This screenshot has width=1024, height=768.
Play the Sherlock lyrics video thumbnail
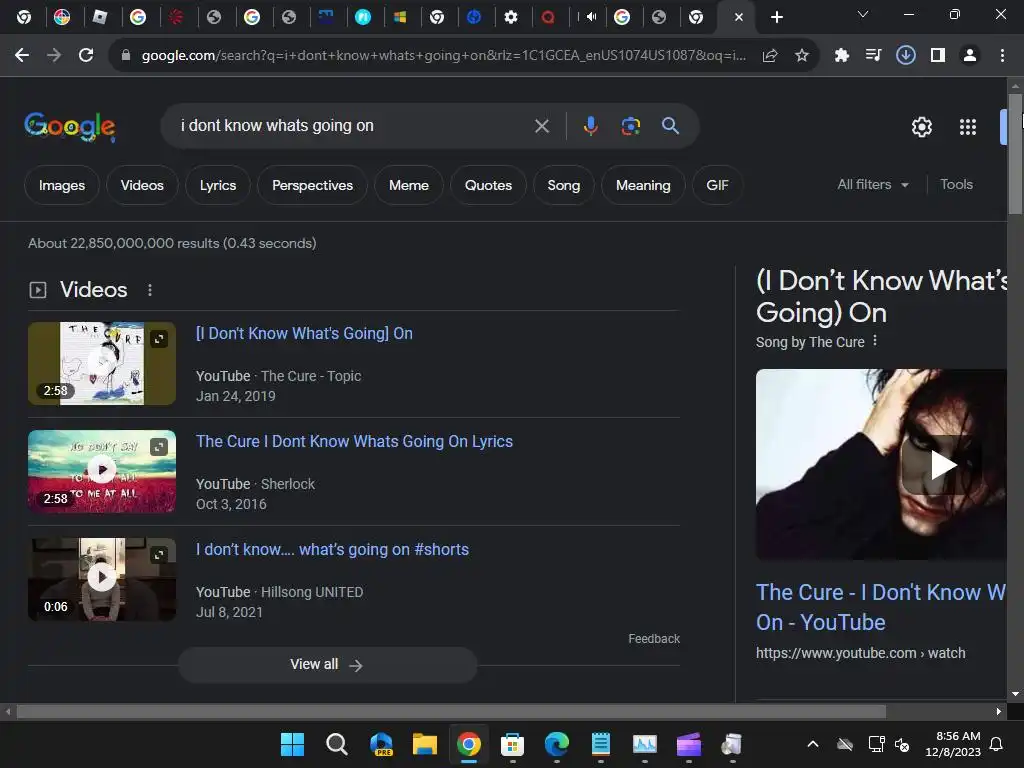click(102, 471)
